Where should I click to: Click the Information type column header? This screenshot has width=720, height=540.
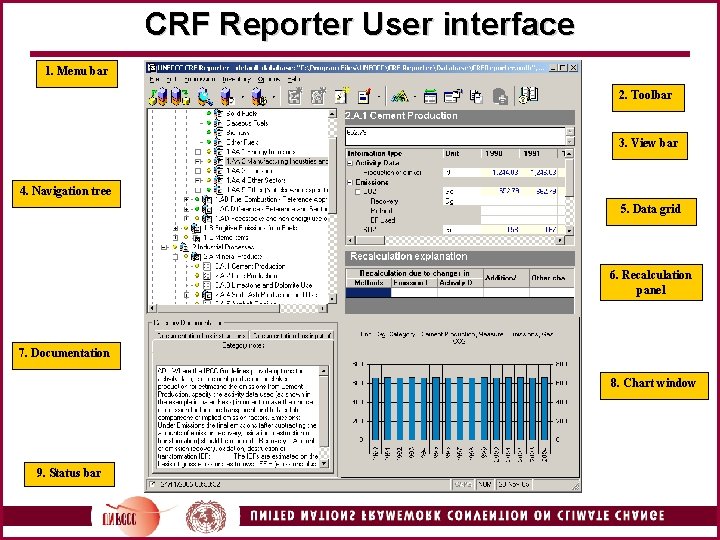[x=394, y=153]
